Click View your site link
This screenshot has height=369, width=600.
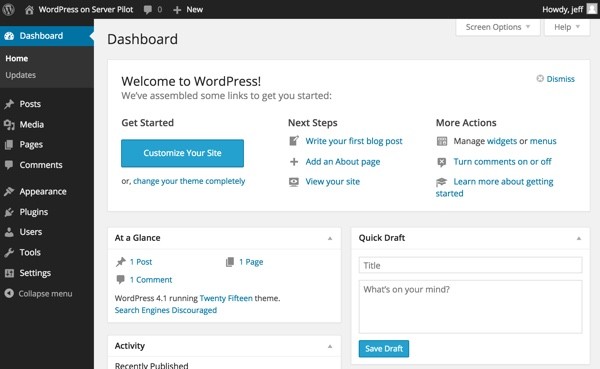pyautogui.click(x=333, y=182)
